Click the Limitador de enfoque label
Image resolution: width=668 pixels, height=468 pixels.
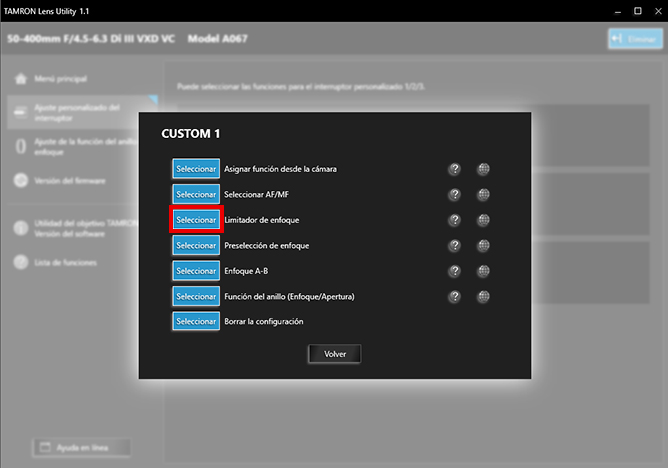(x=262, y=220)
